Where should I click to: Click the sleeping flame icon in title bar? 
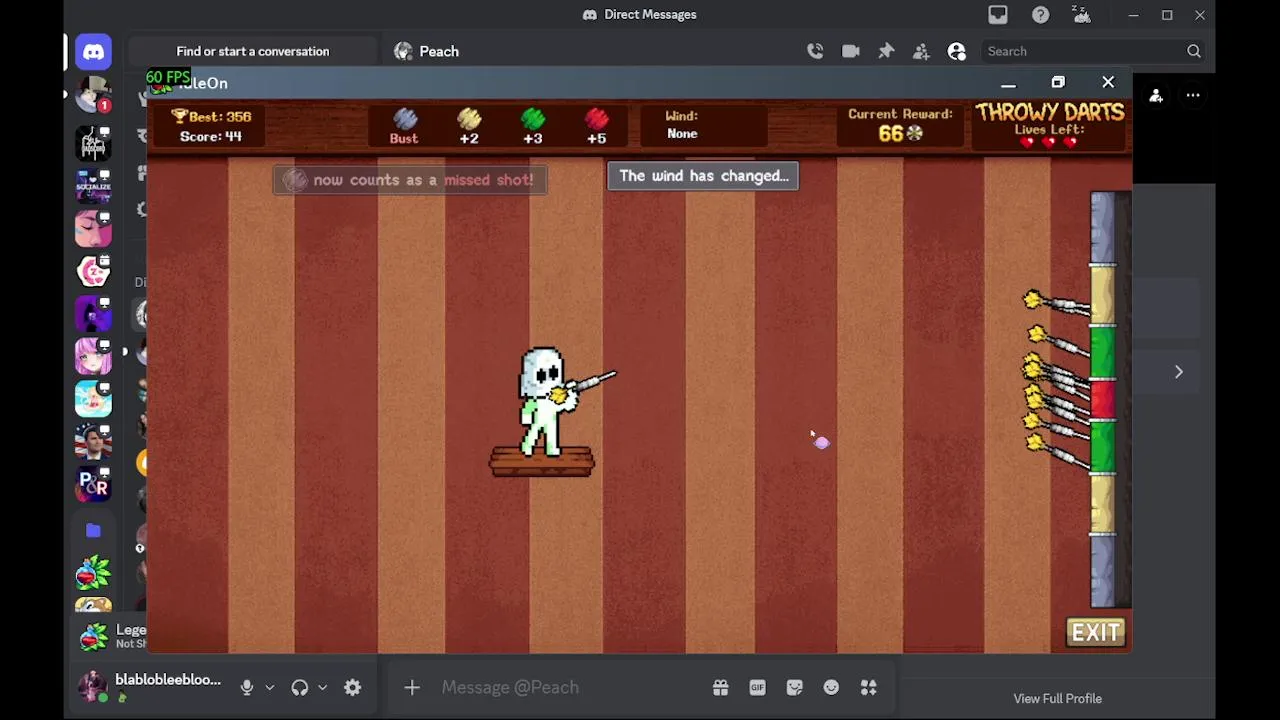1081,14
